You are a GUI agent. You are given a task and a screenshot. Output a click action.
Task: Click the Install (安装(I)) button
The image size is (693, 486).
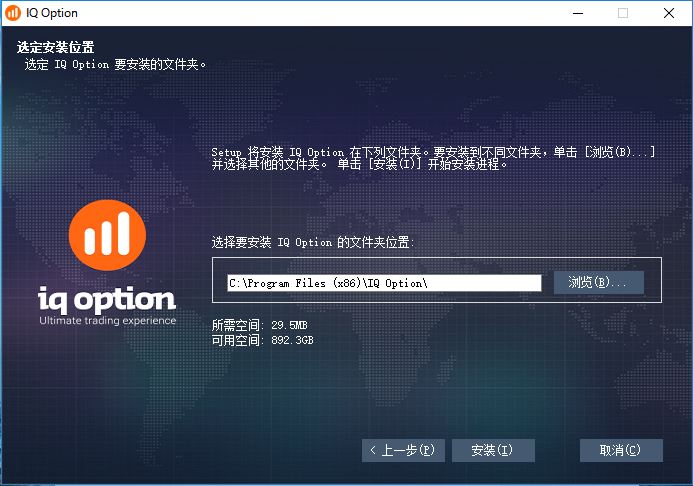[x=493, y=450]
